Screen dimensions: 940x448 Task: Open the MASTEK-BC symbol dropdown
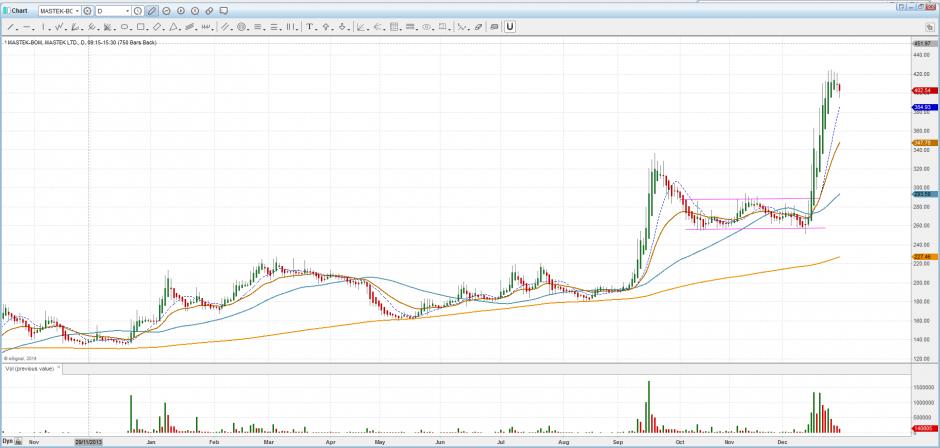click(77, 11)
